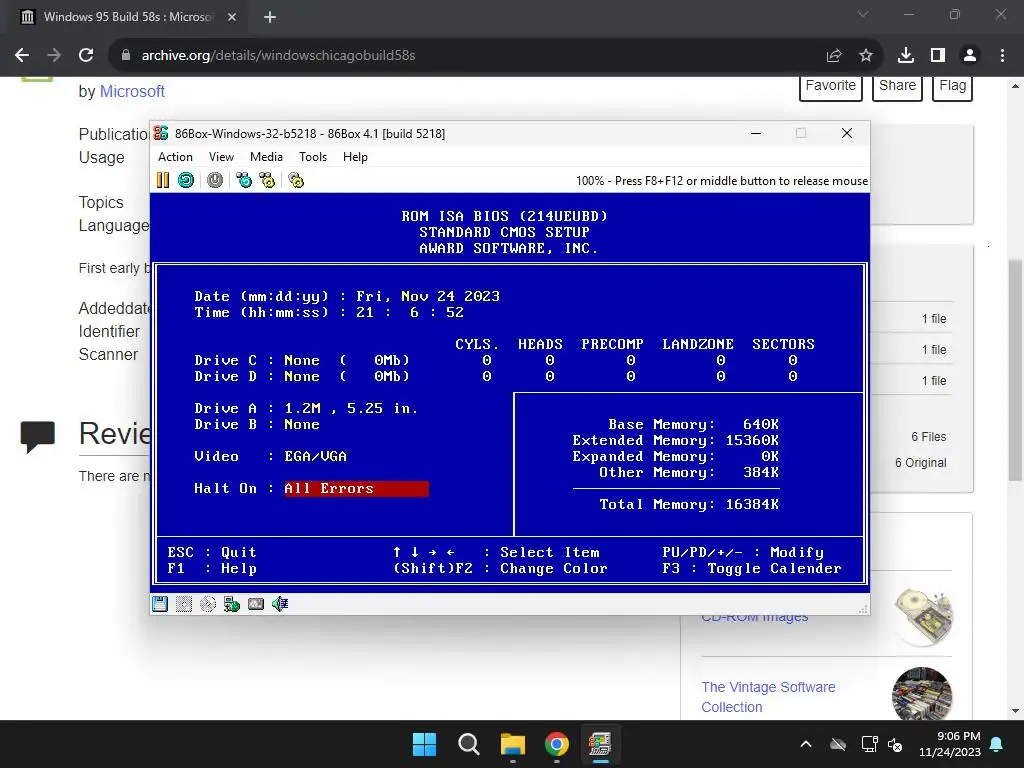Image resolution: width=1024 pixels, height=768 pixels.
Task: Open Chrome from the taskbar
Action: click(556, 744)
